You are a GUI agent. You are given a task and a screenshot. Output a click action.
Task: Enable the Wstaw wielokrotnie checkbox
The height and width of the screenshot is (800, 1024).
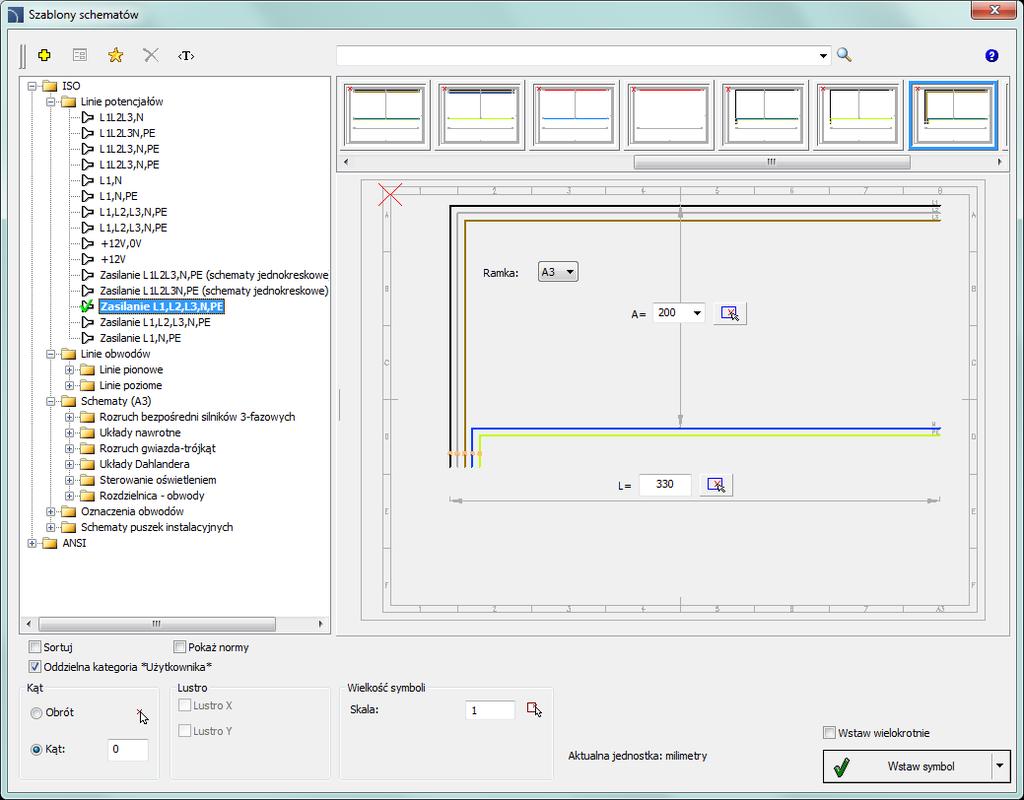(x=829, y=733)
